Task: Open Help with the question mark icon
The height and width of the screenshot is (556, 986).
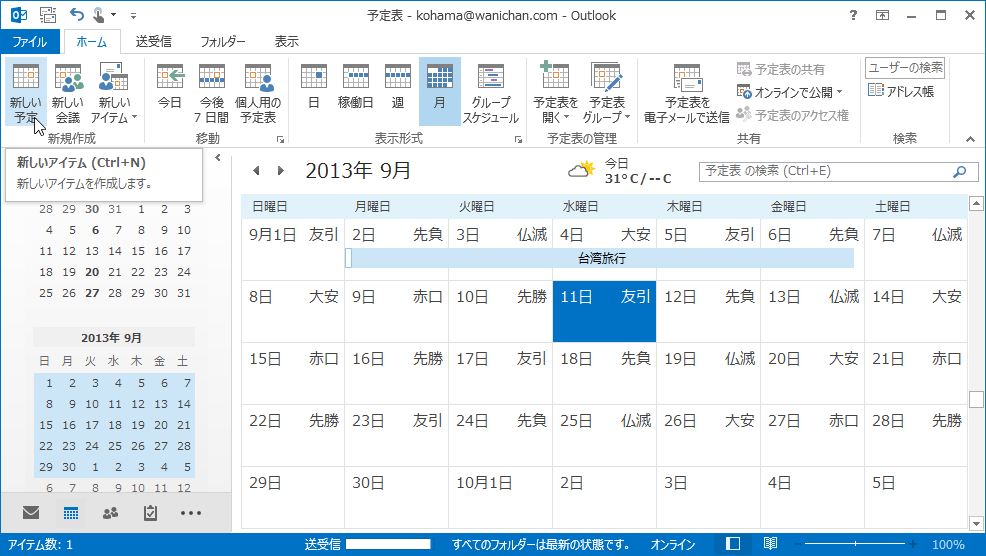Action: click(853, 15)
